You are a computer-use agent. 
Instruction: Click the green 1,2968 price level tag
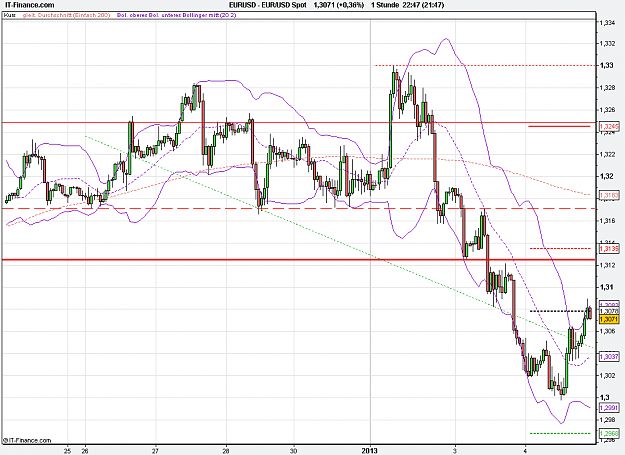click(x=609, y=433)
